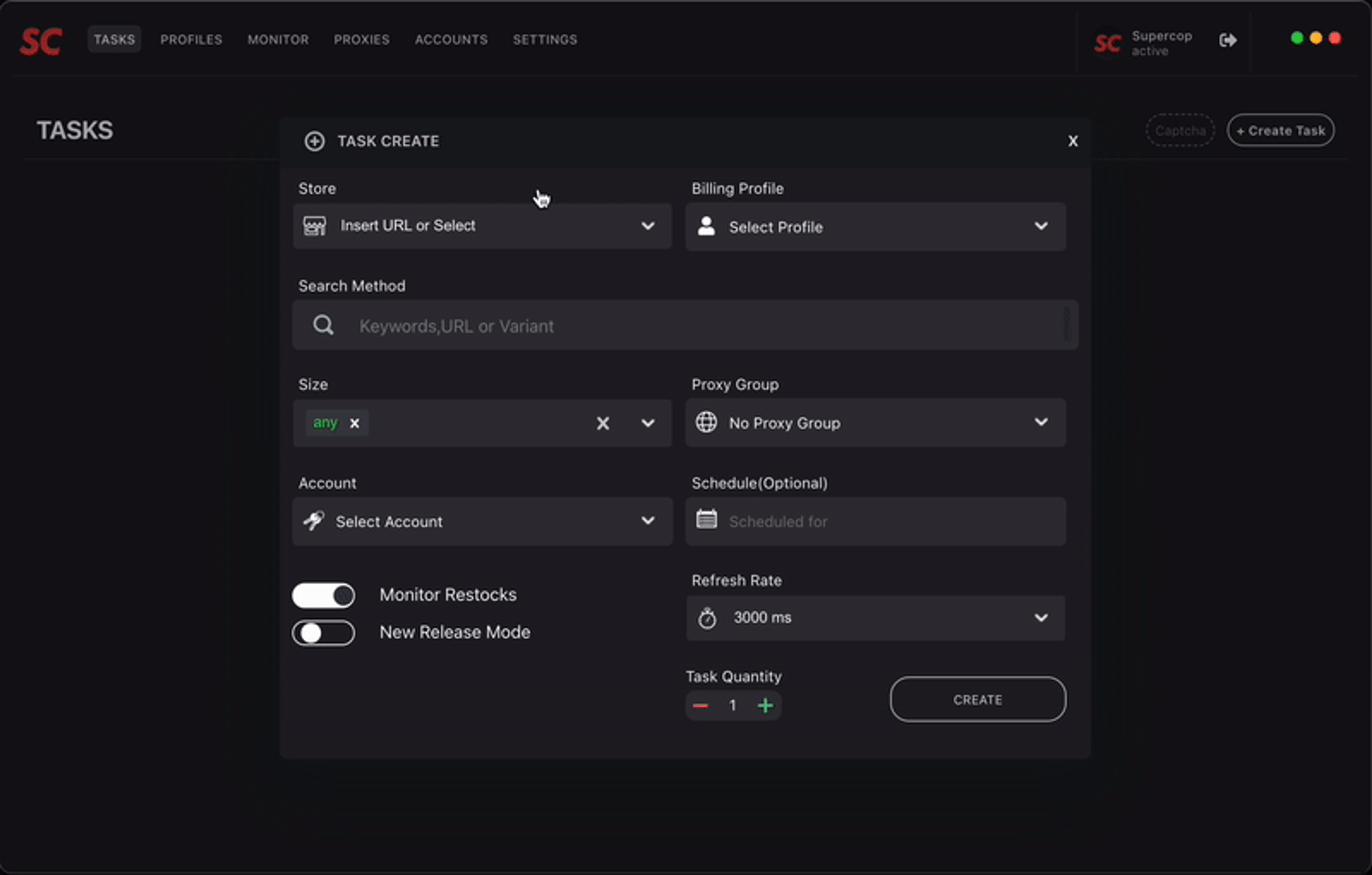Image resolution: width=1372 pixels, height=875 pixels.
Task: Click the magnifier icon in Search Method
Action: click(323, 326)
